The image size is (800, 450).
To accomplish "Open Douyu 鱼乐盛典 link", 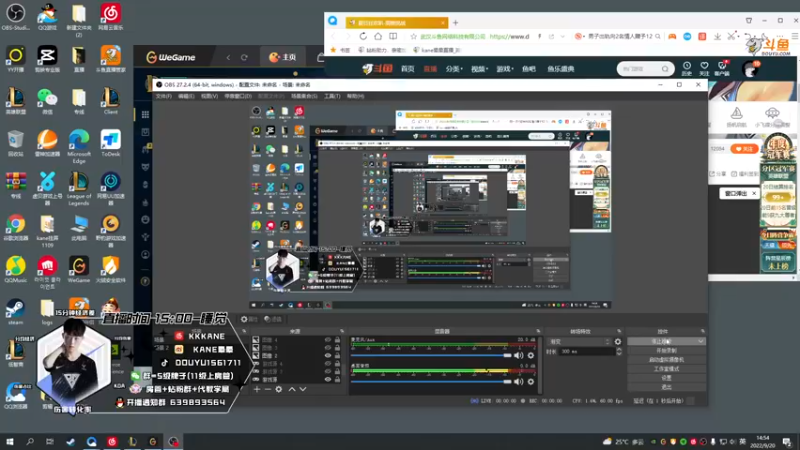I will pos(561,69).
